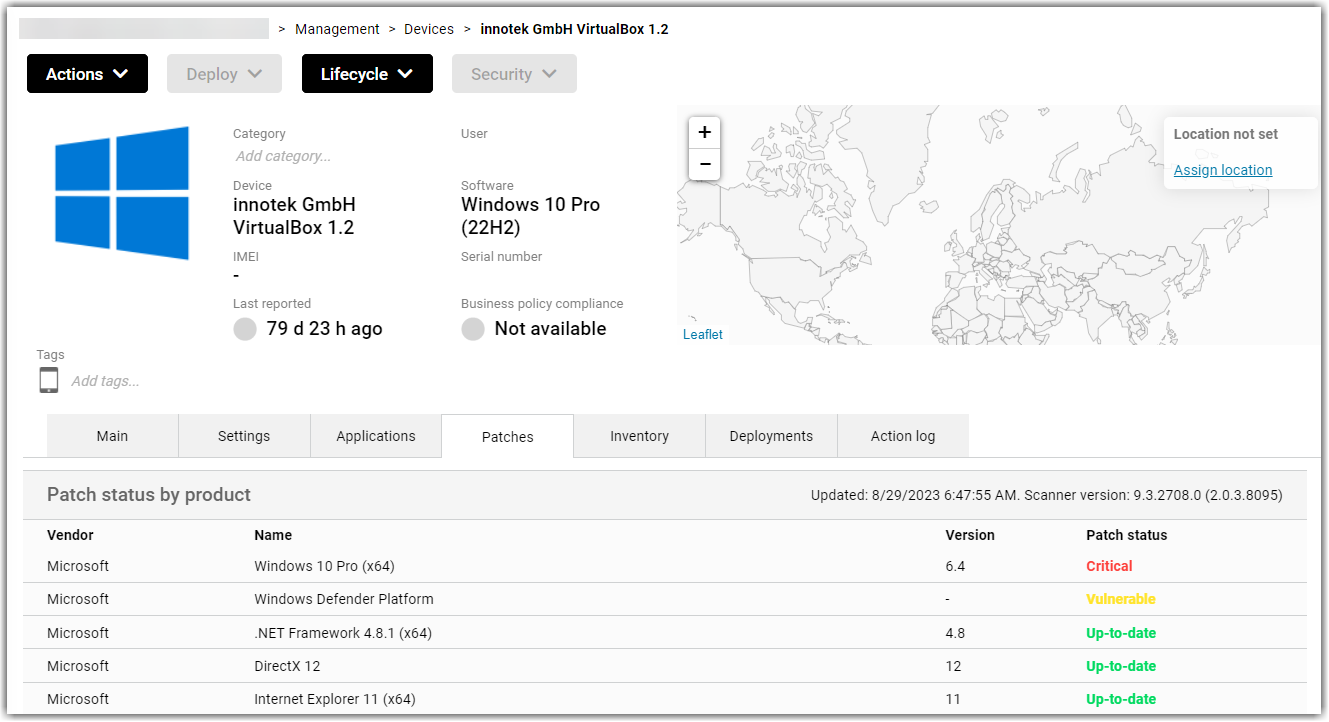Image resolution: width=1329 pixels, height=722 pixels.
Task: Click the Patch status by product heading
Action: 149,495
